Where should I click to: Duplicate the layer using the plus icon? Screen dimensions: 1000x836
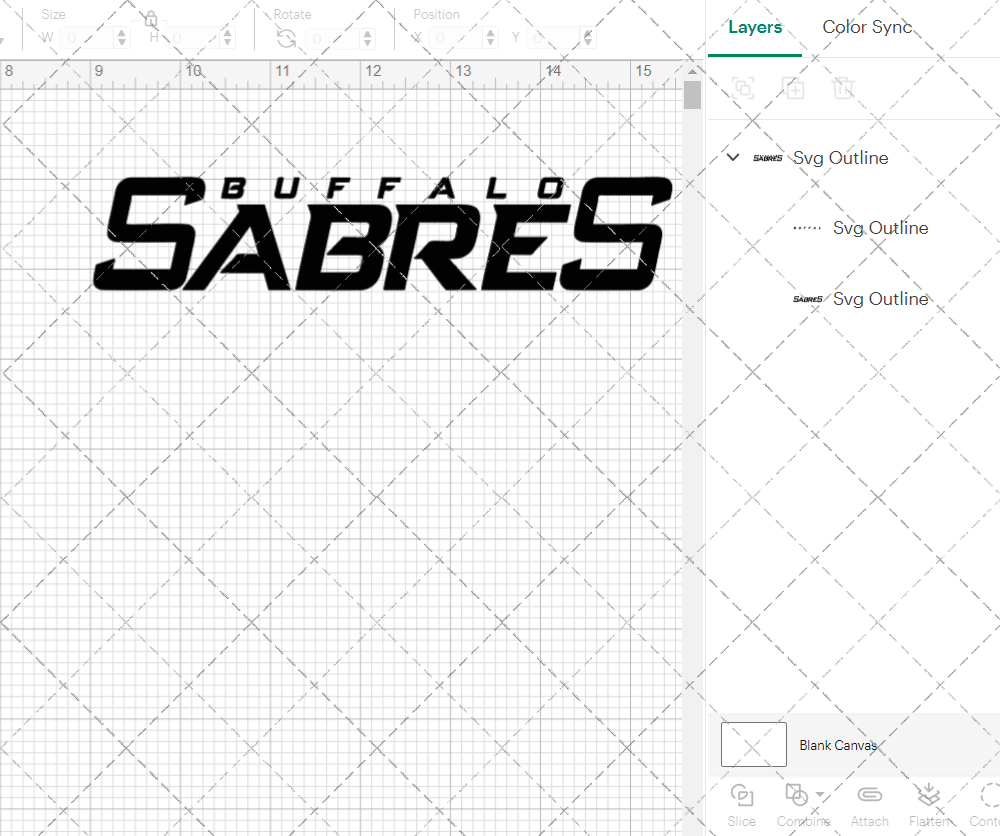[x=793, y=88]
